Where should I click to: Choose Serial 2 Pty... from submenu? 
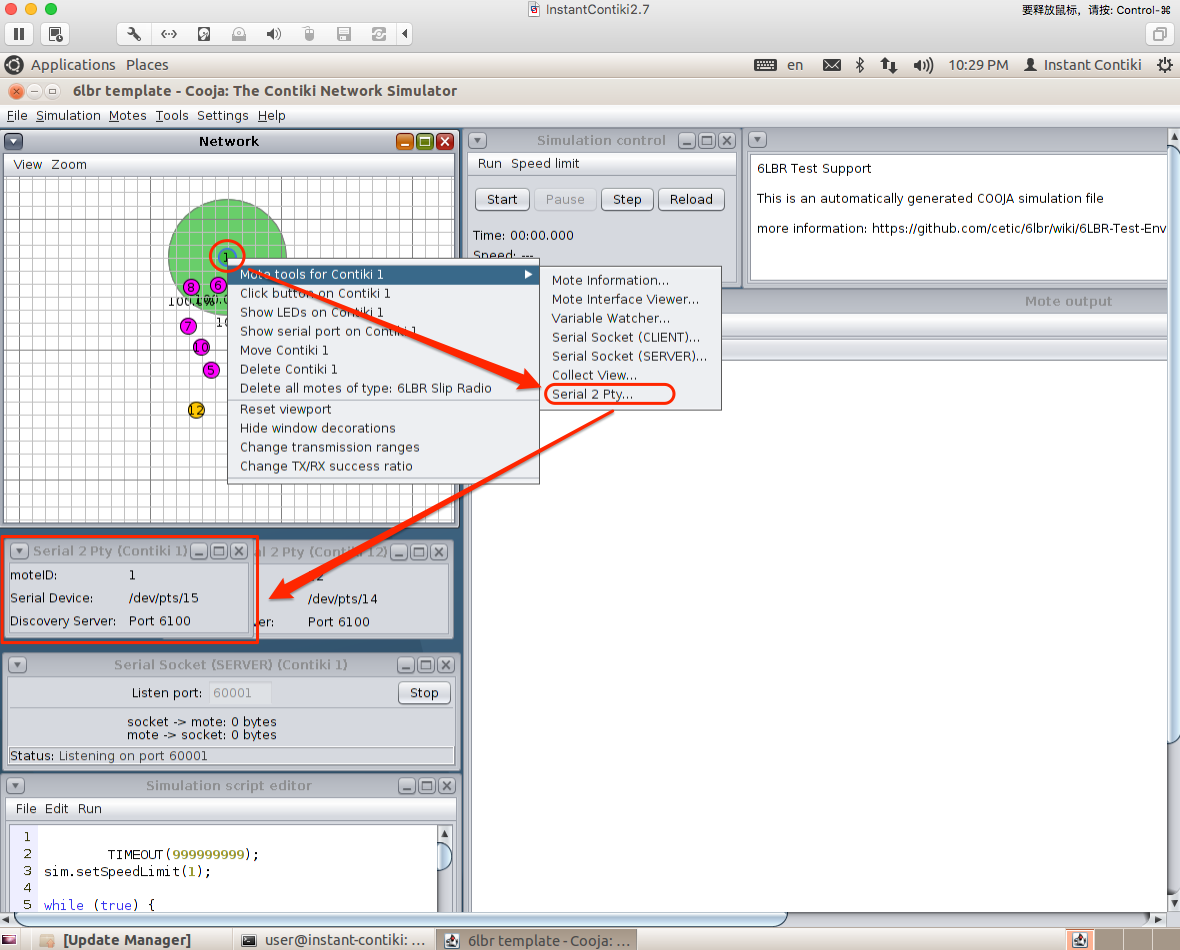coord(592,394)
